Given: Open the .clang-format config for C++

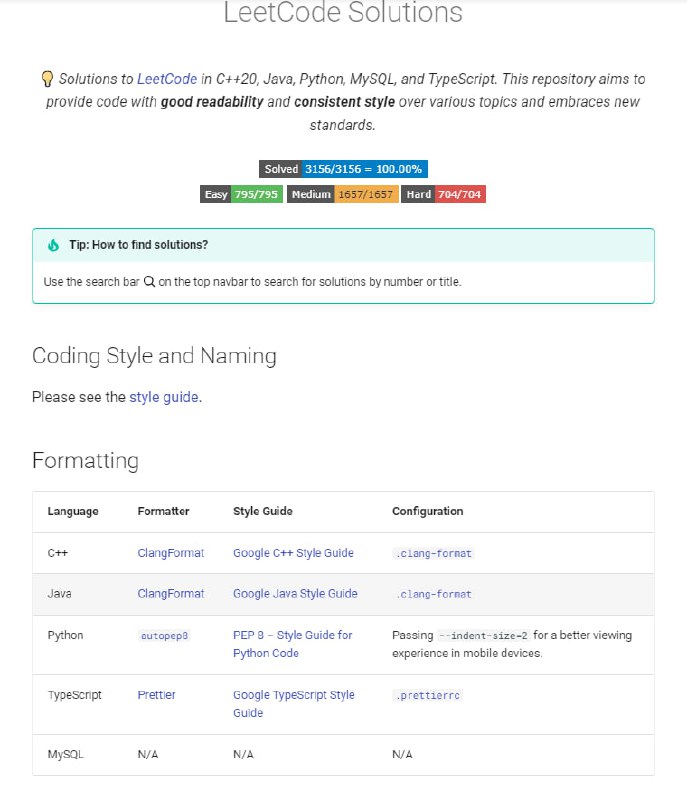Looking at the screenshot, I should [x=432, y=553].
